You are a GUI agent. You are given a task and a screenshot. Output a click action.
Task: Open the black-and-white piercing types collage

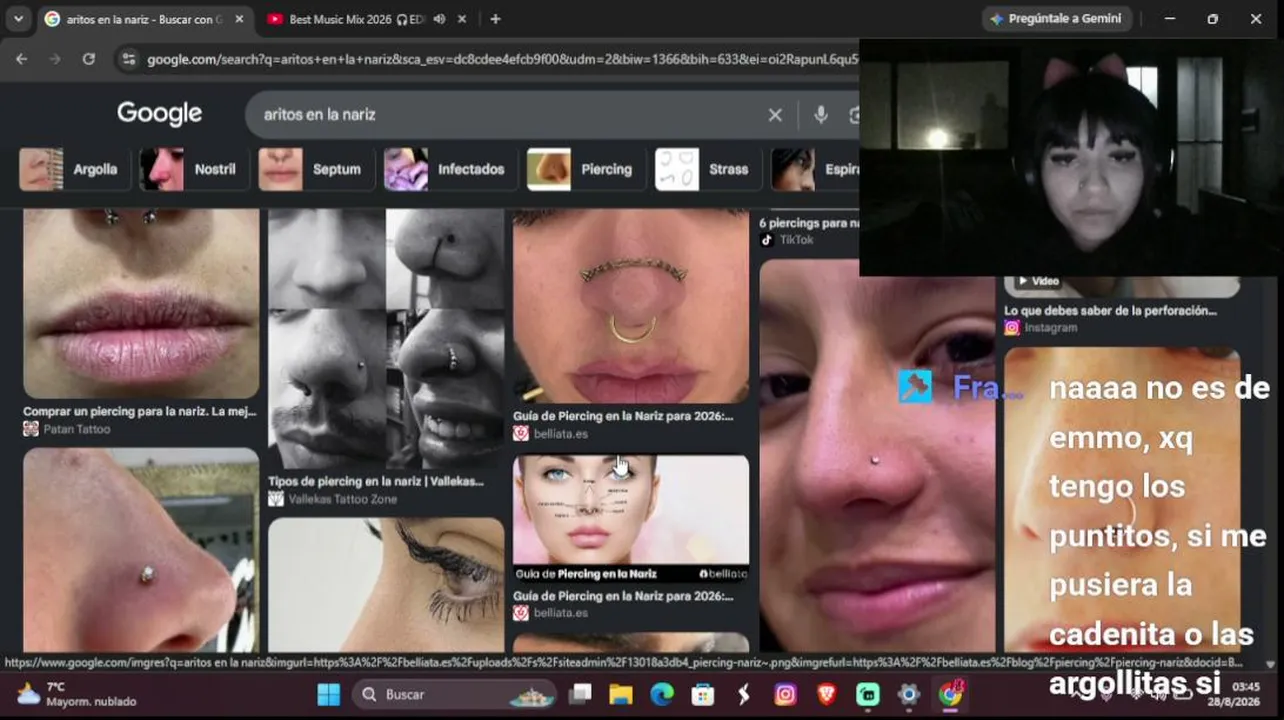[x=386, y=339]
